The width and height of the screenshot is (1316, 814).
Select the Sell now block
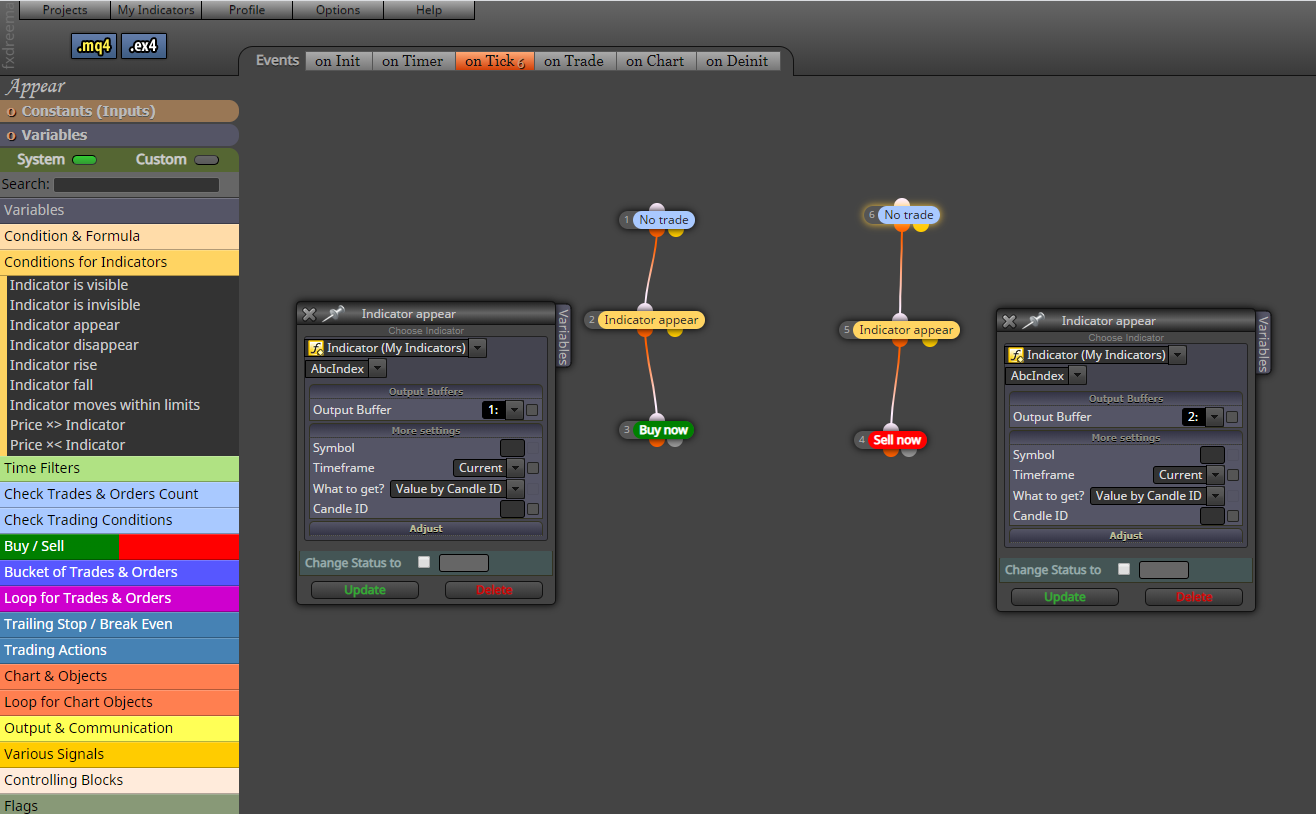(896, 440)
